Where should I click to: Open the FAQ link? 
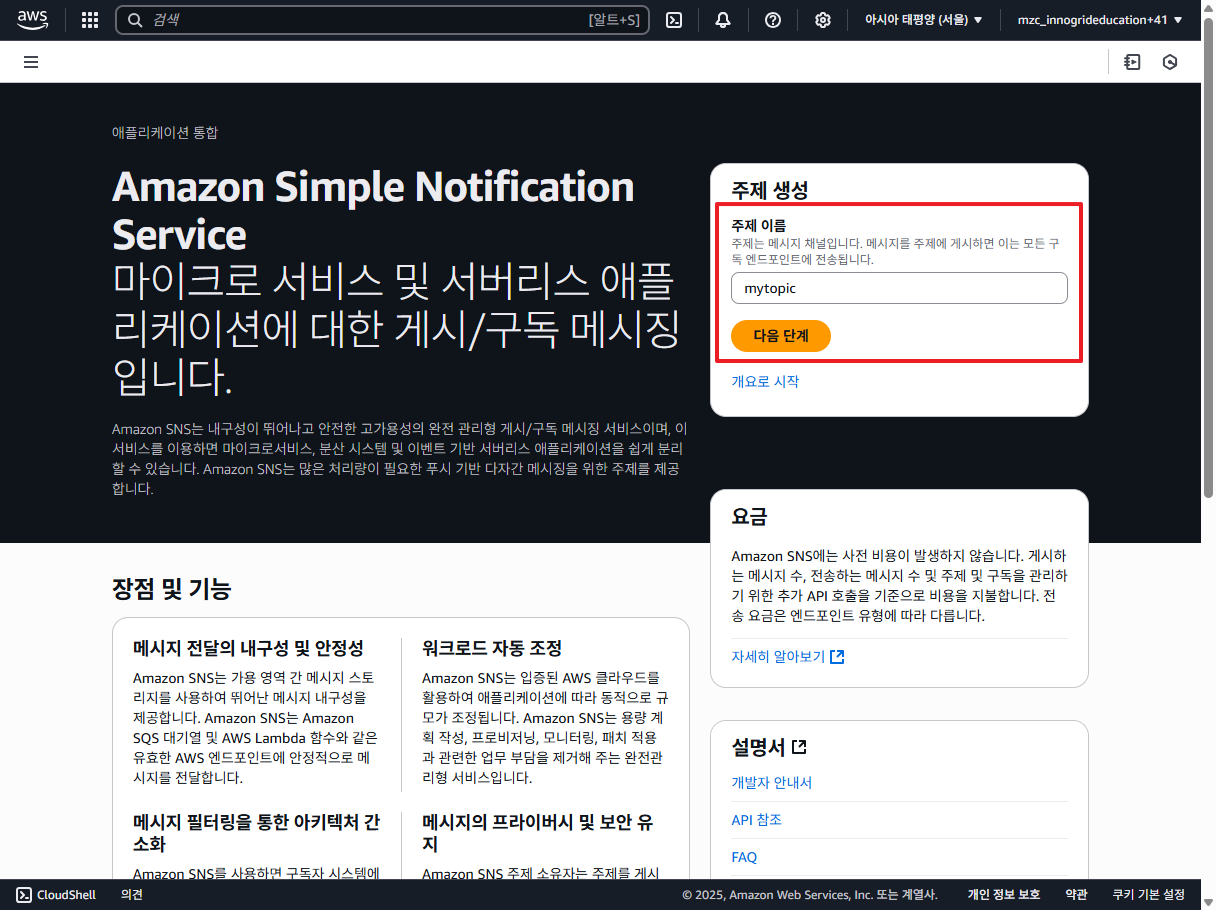point(744,857)
